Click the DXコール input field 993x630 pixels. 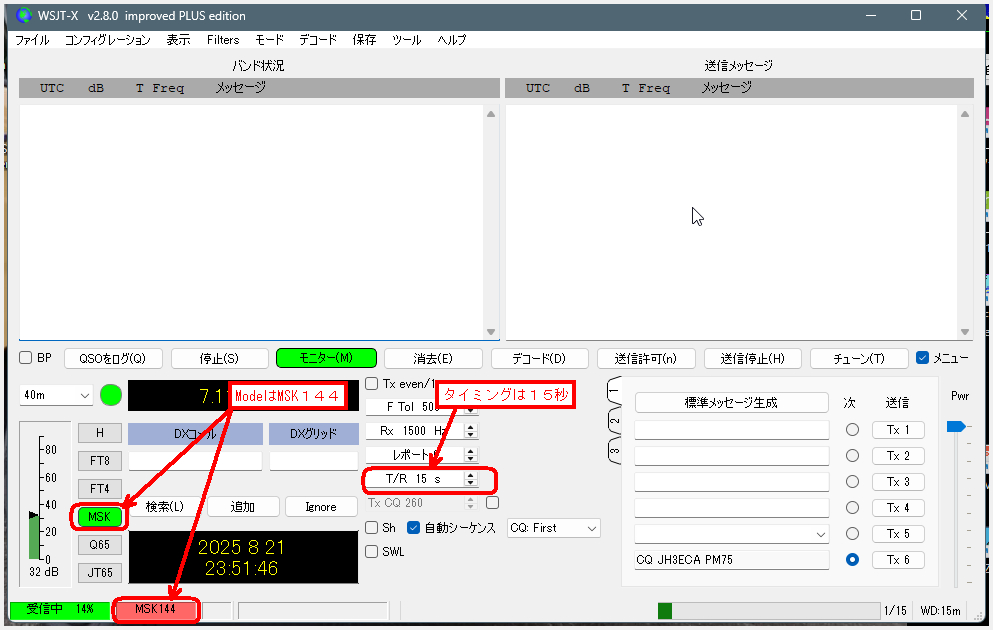point(195,461)
